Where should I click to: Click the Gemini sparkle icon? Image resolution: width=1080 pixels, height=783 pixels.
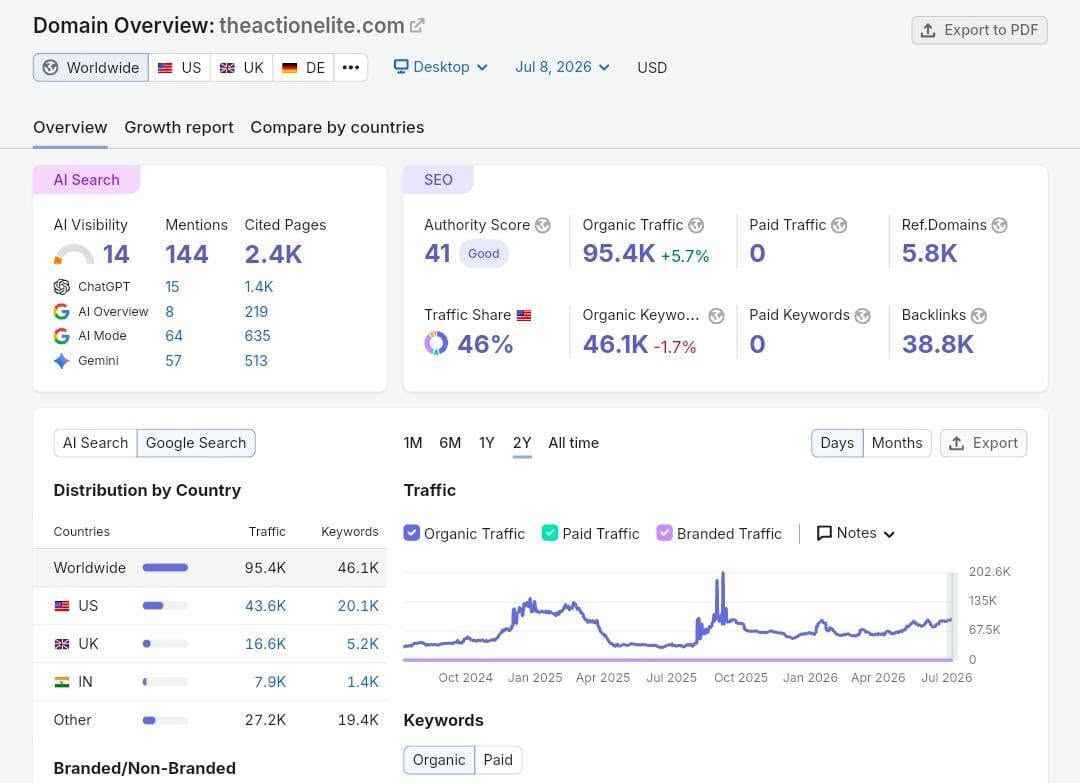(x=61, y=361)
